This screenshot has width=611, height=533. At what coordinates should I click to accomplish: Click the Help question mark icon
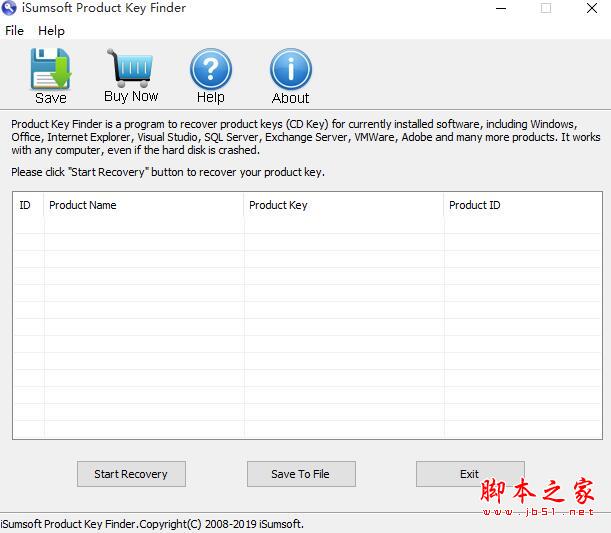click(211, 69)
